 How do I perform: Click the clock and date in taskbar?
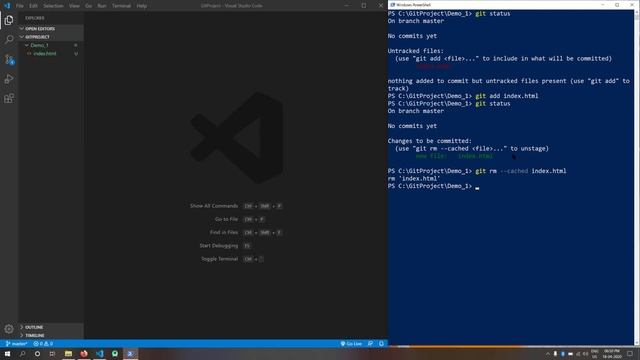[x=612, y=353]
